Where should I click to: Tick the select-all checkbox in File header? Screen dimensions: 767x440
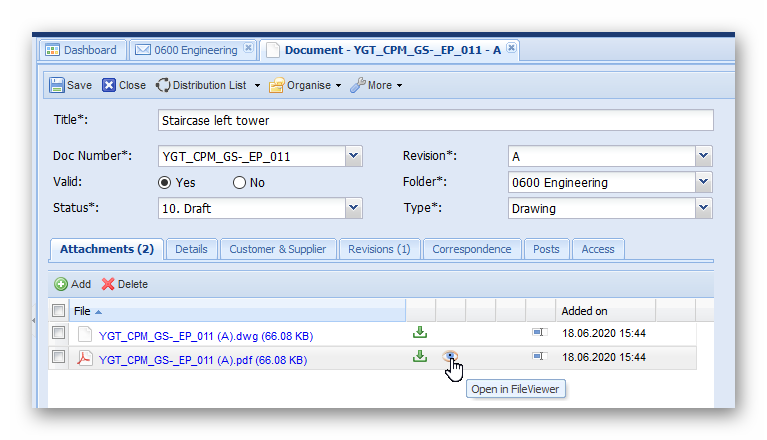click(x=58, y=310)
